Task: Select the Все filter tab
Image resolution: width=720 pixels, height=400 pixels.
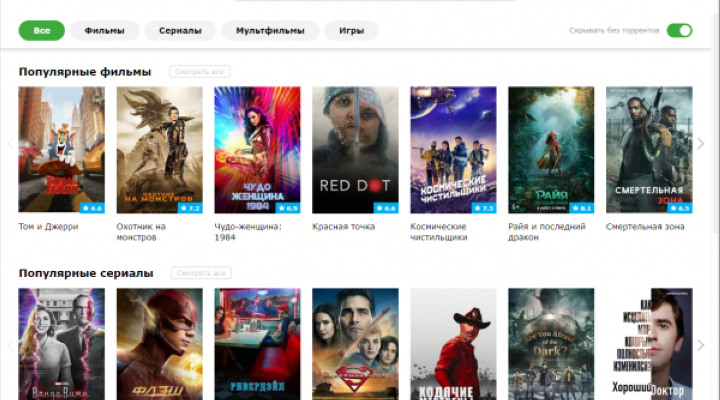Action: pos(41,31)
